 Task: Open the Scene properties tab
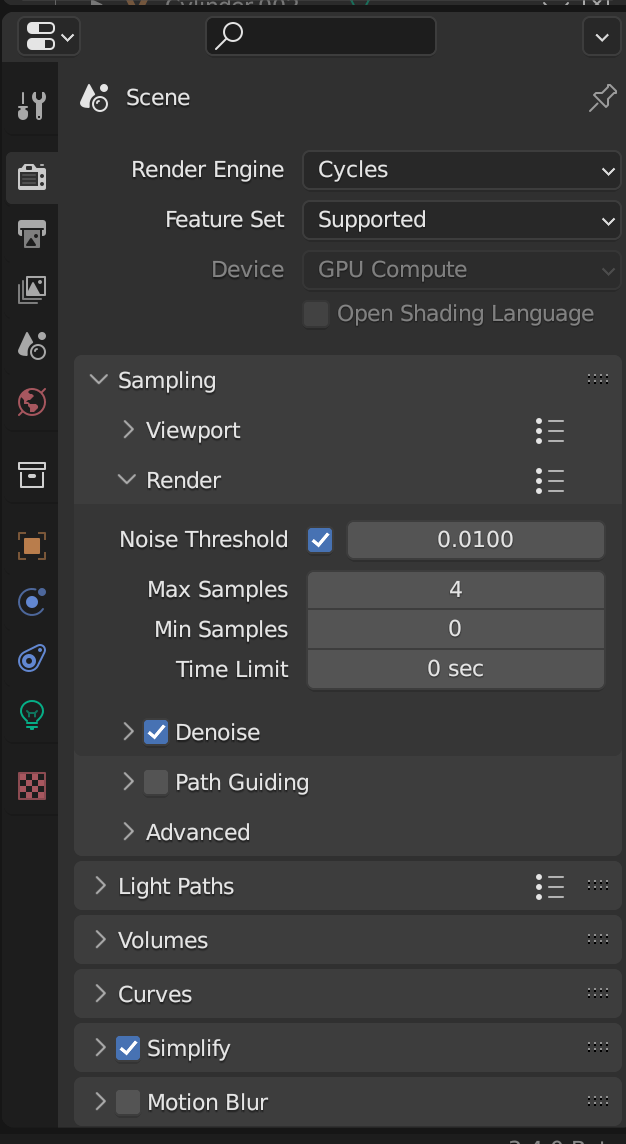coord(31,345)
